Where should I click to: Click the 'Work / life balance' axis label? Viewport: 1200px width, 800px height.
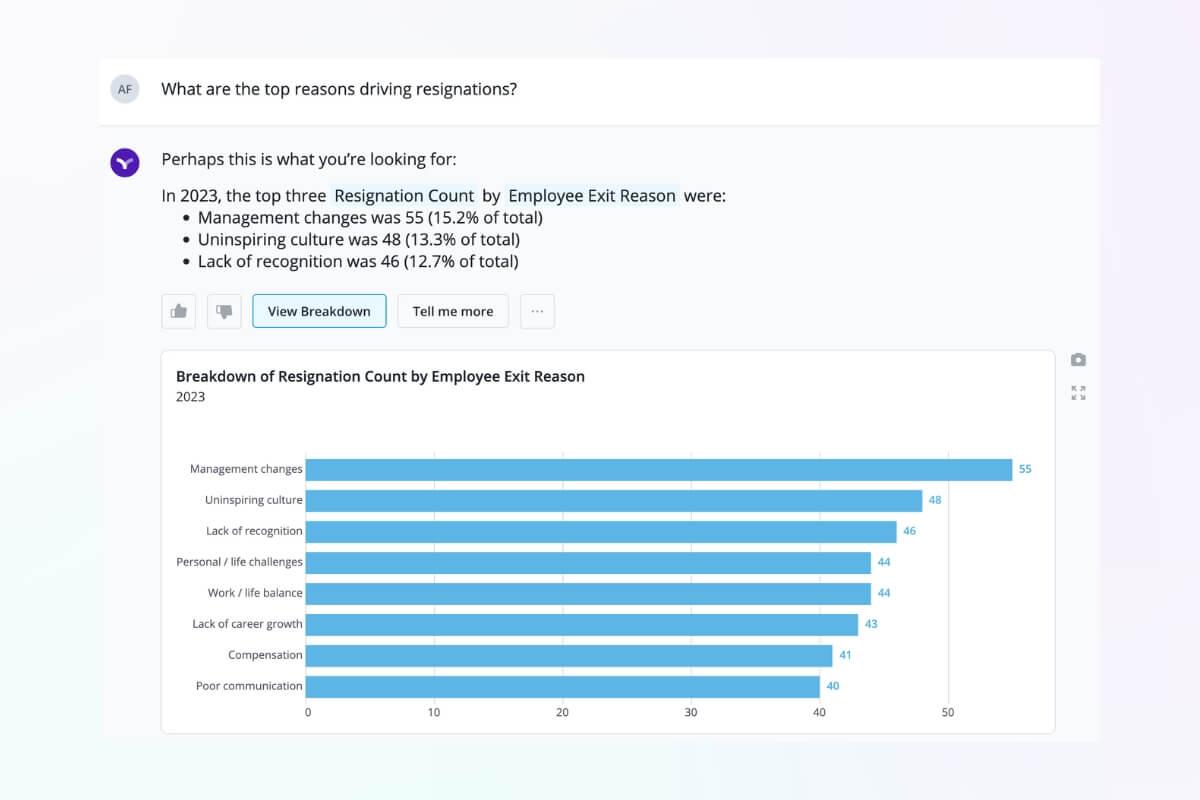(x=255, y=593)
